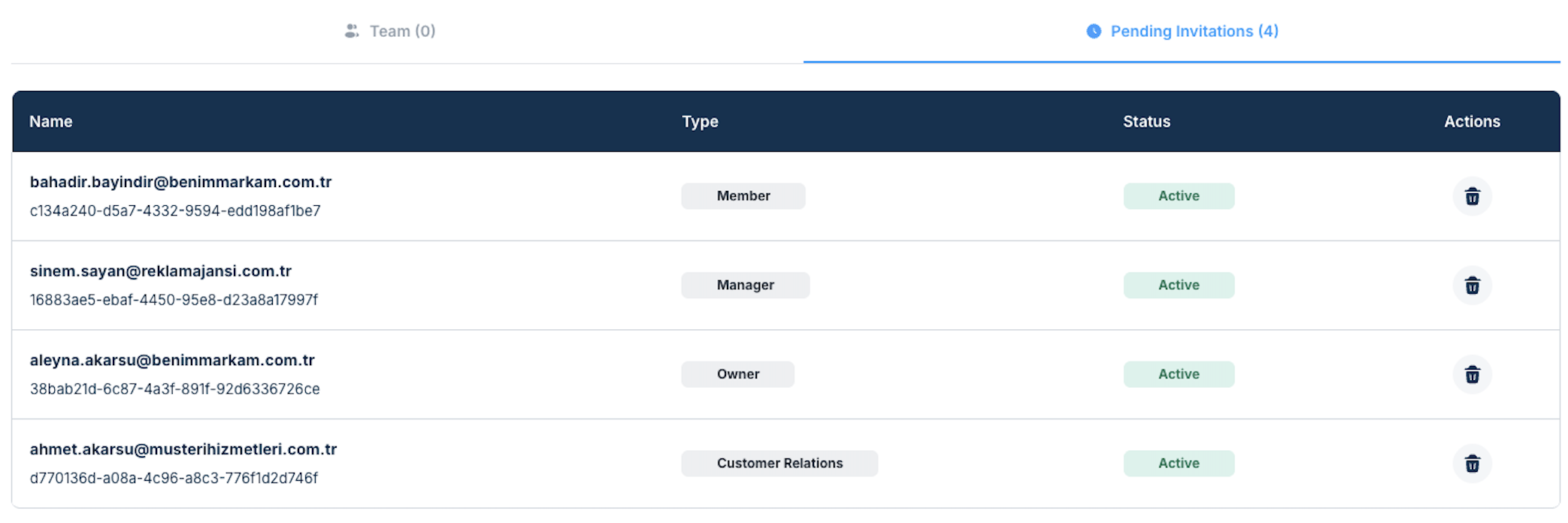This screenshot has width=1568, height=523.
Task: Click the Customer Relations type badge
Action: [x=779, y=464]
